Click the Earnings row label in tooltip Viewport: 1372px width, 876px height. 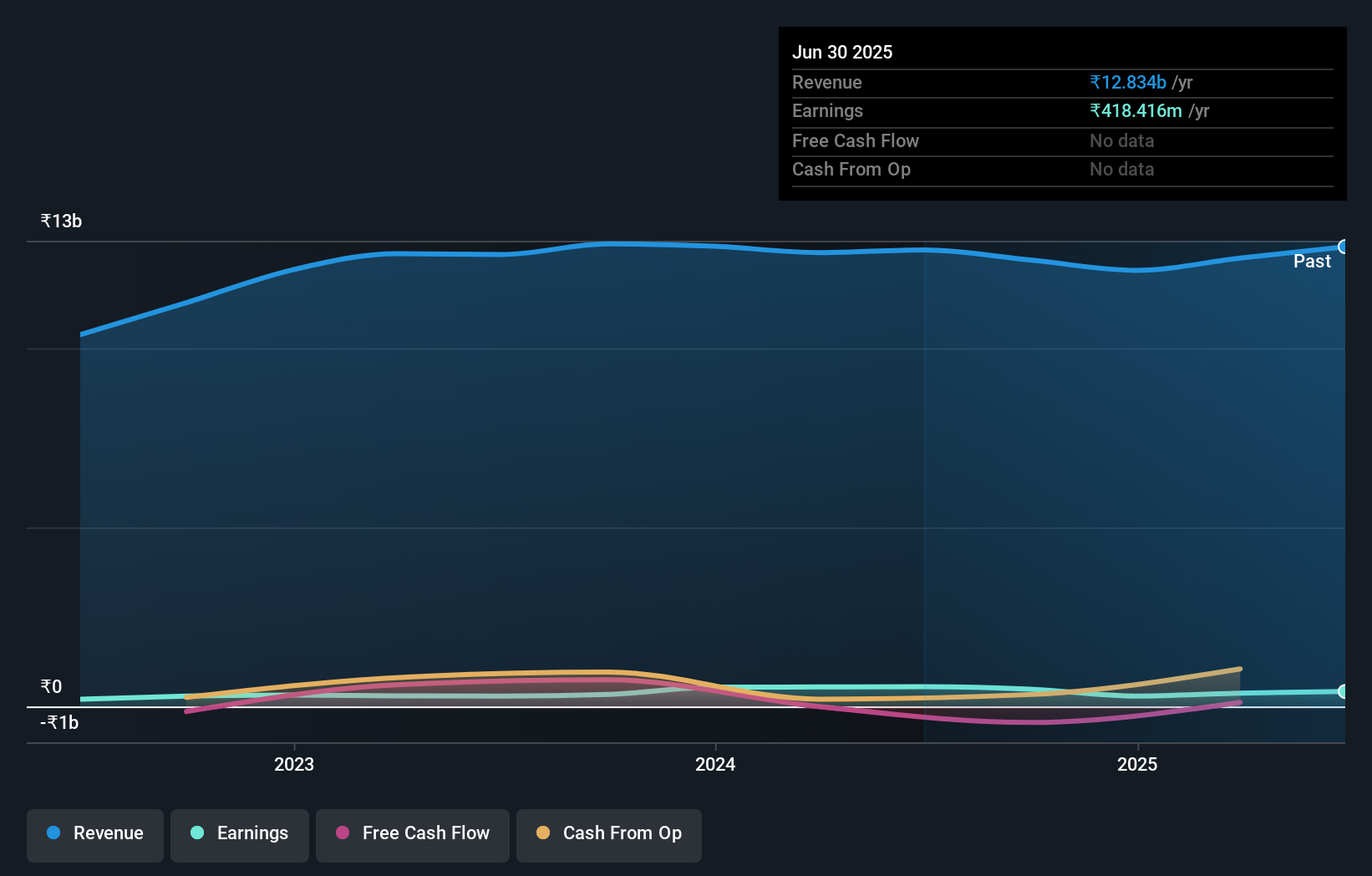pyautogui.click(x=827, y=110)
